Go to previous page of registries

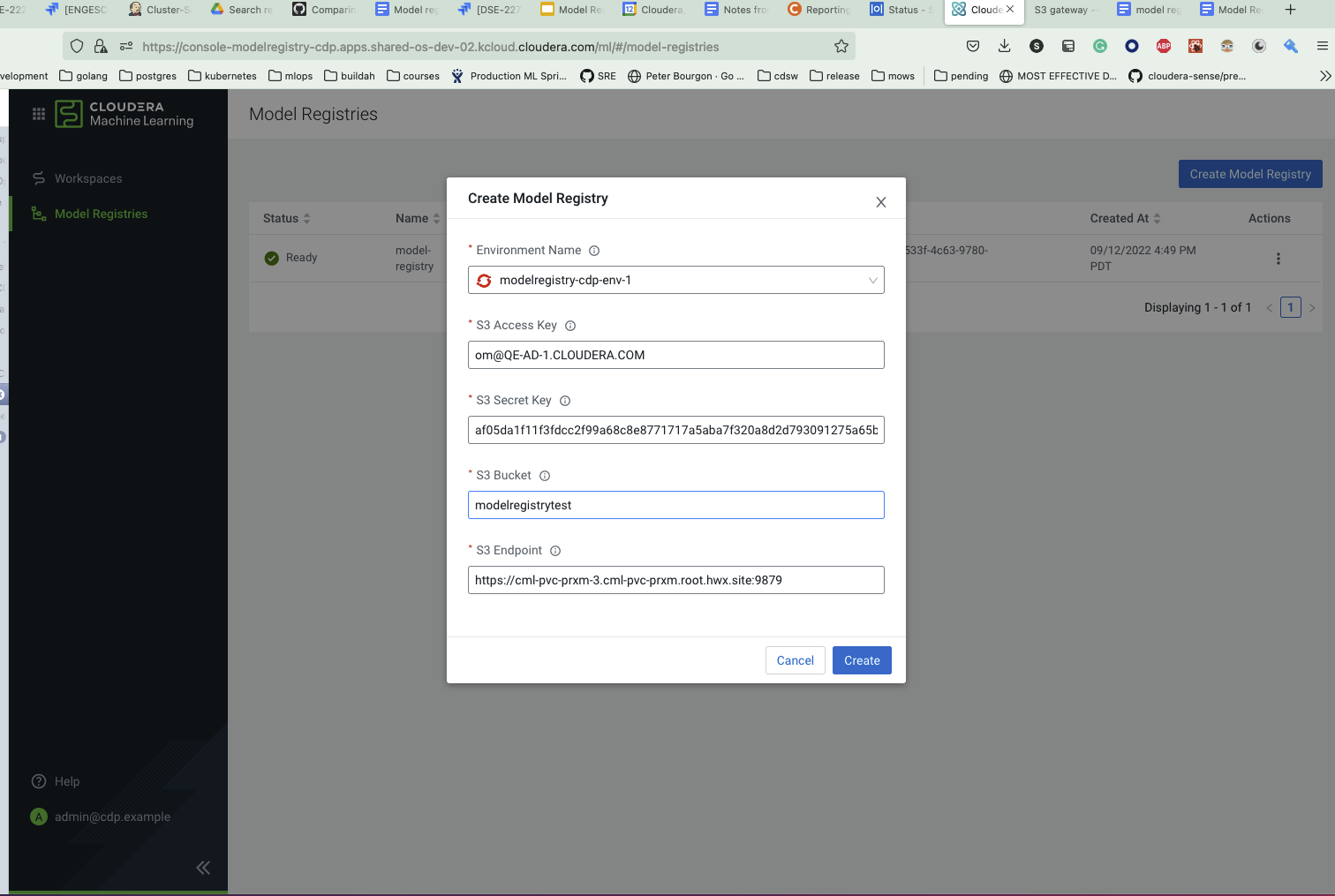pos(1270,308)
